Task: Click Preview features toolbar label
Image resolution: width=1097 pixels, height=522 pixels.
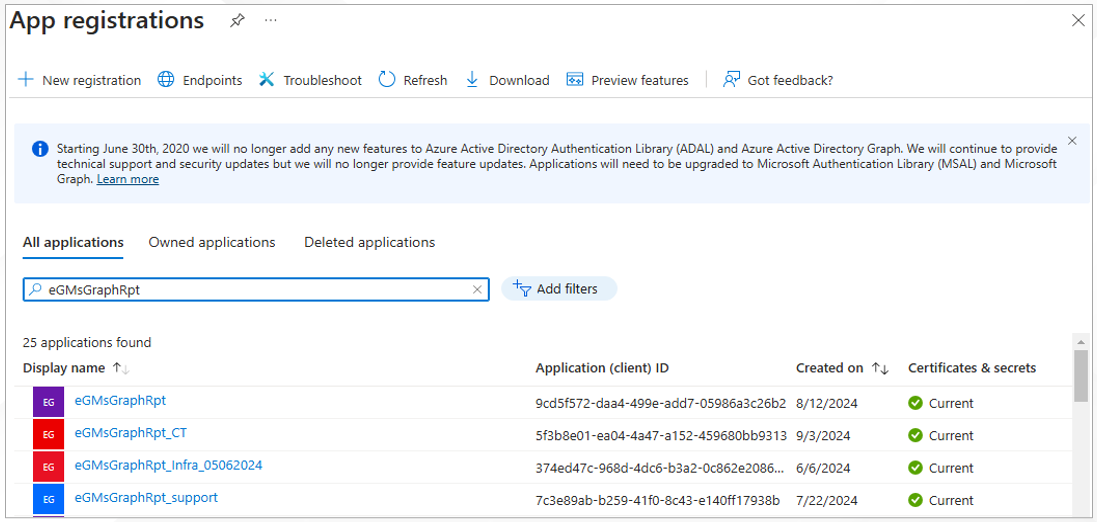Action: pyautogui.click(x=640, y=80)
